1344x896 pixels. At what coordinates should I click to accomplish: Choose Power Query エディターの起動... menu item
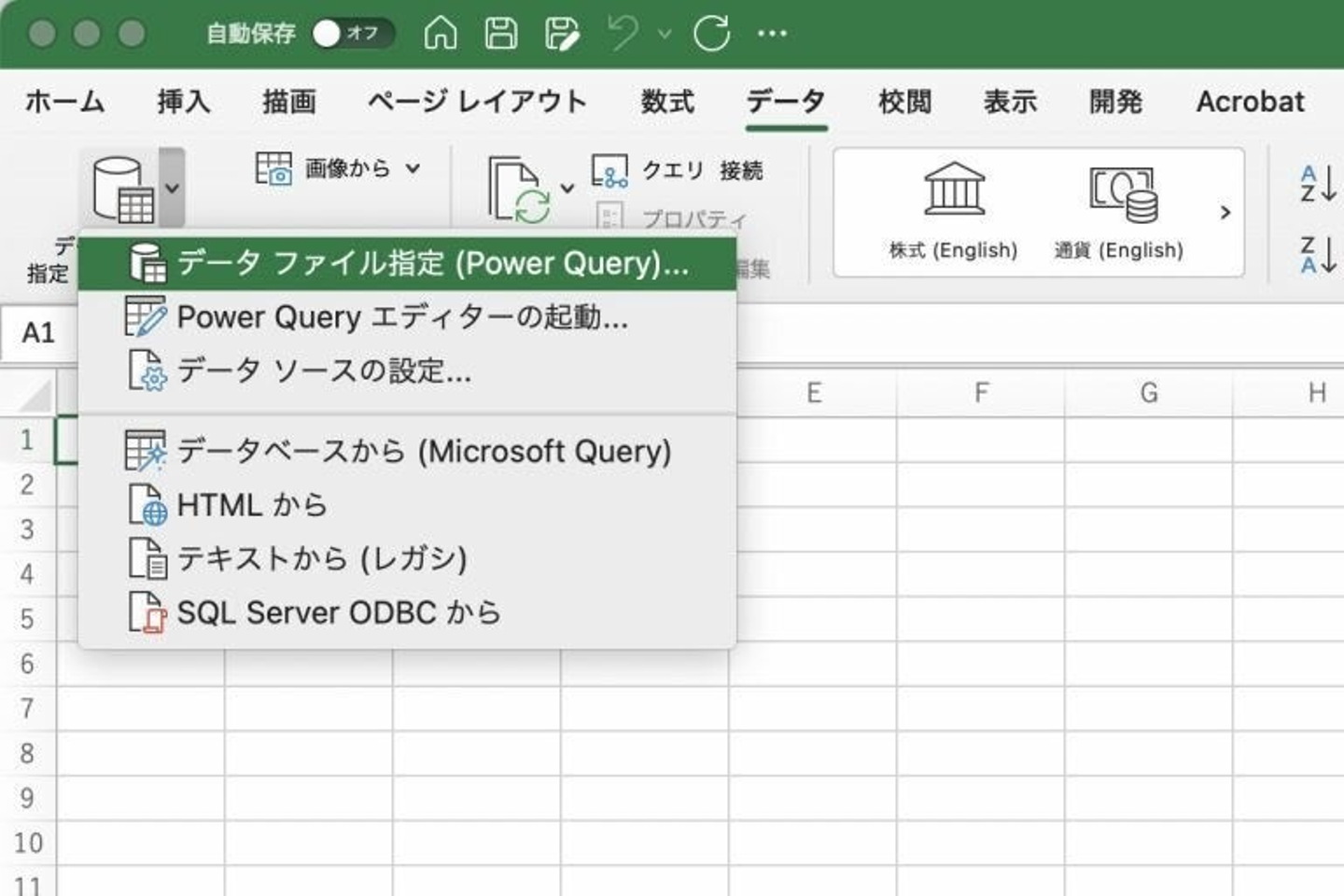tap(408, 317)
